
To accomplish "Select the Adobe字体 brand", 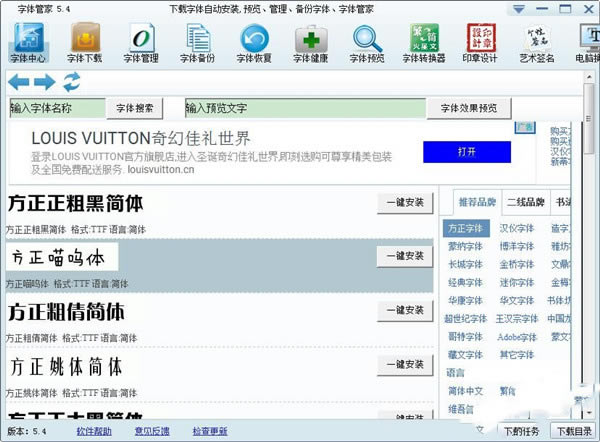I will pos(517,337).
